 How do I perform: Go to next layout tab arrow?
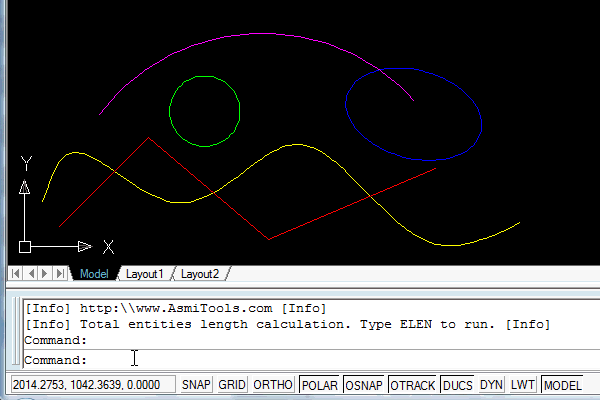pos(45,274)
